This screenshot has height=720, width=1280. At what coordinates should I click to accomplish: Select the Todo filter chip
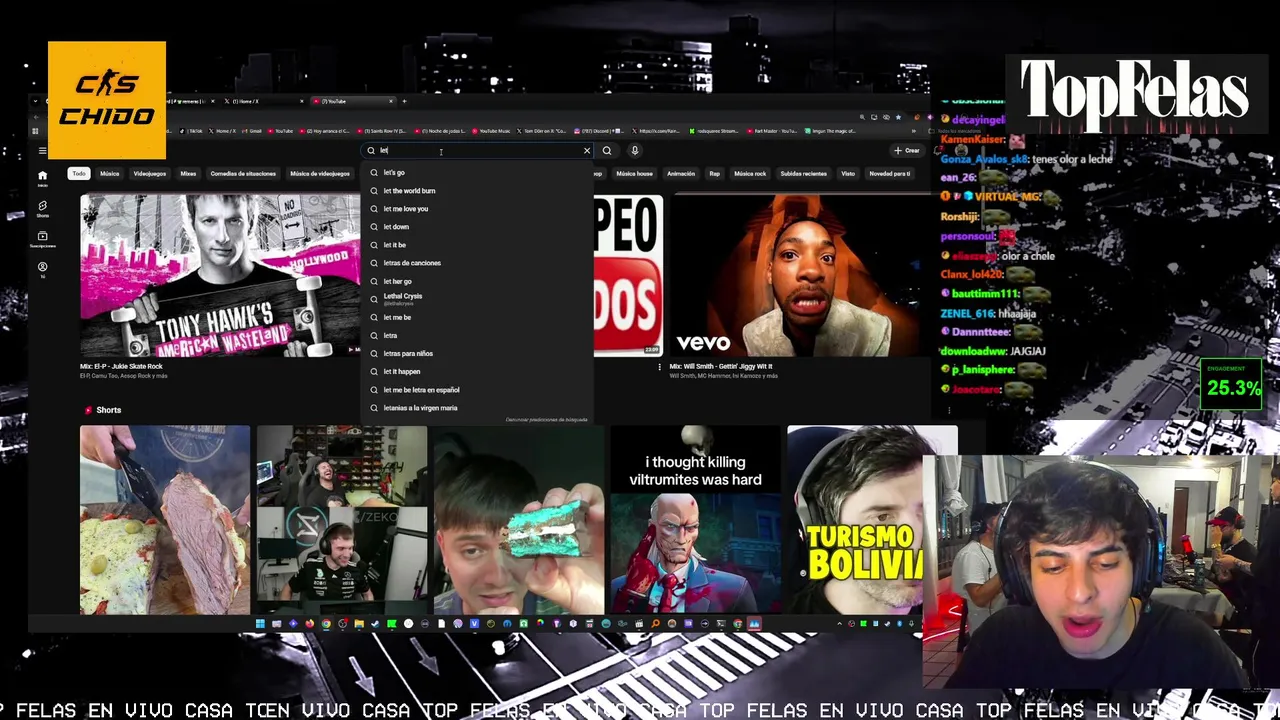(79, 174)
